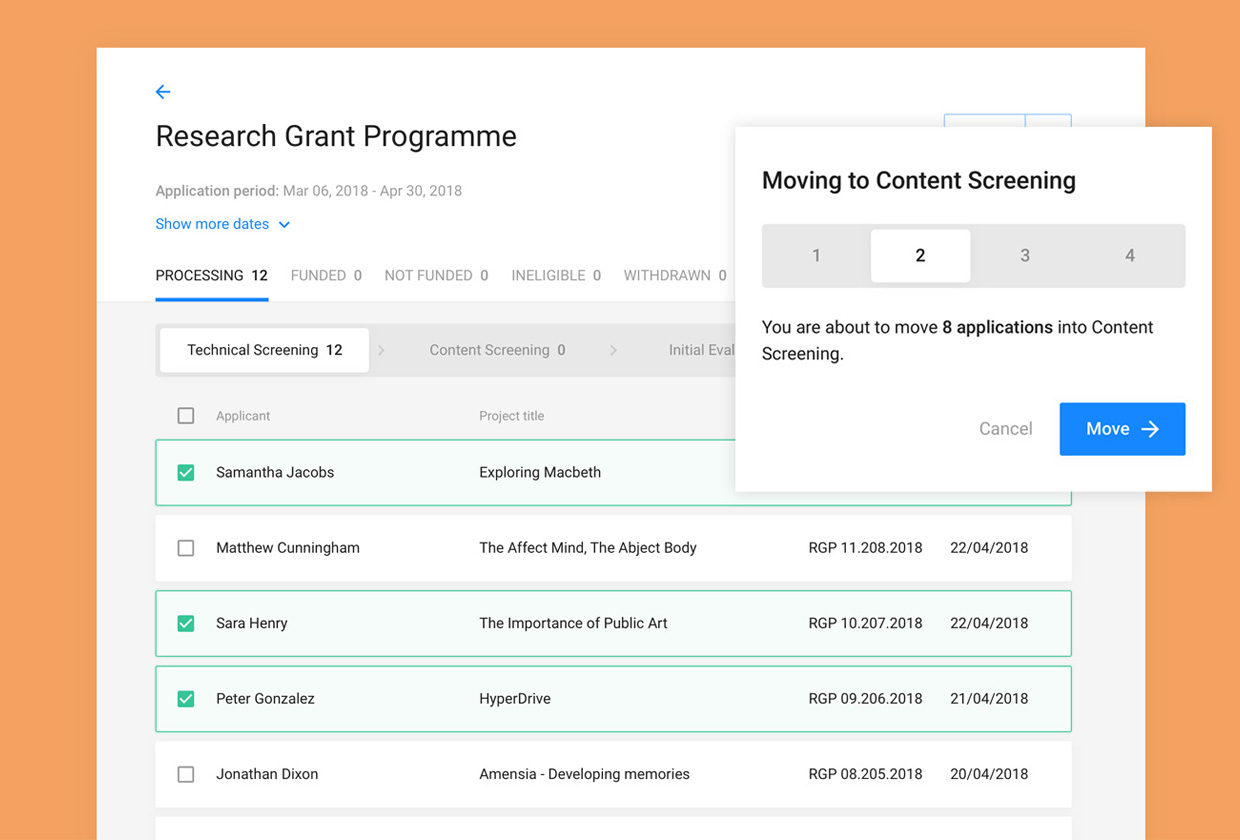The height and width of the screenshot is (840, 1240).
Task: Uncheck Peter Gonzalez row checkbox
Action: [186, 699]
